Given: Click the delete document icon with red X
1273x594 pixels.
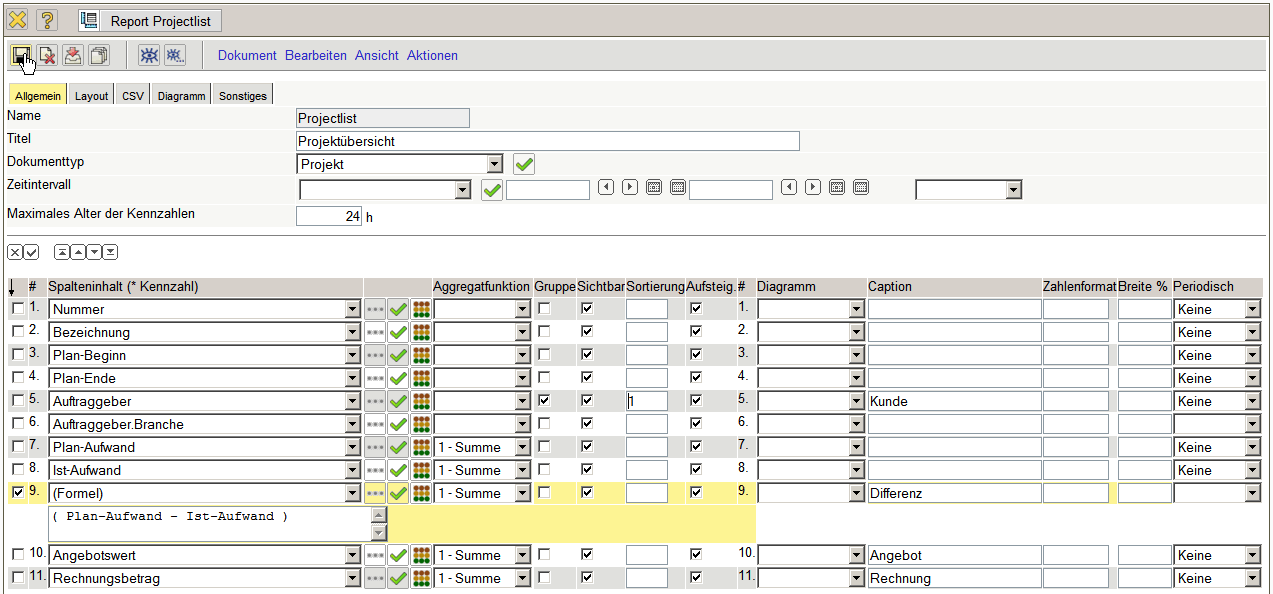Looking at the screenshot, I should [47, 56].
